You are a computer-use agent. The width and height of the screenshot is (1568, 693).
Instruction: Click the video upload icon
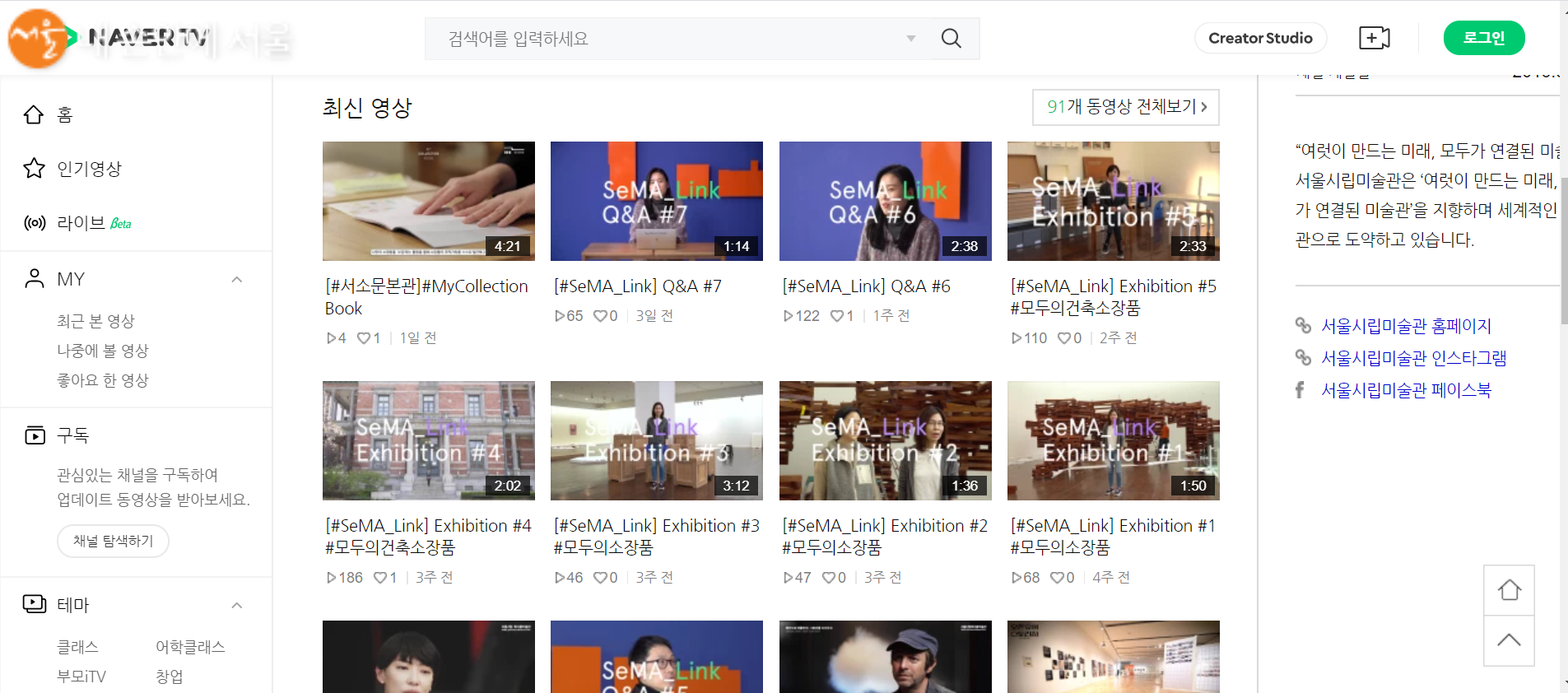1374,39
